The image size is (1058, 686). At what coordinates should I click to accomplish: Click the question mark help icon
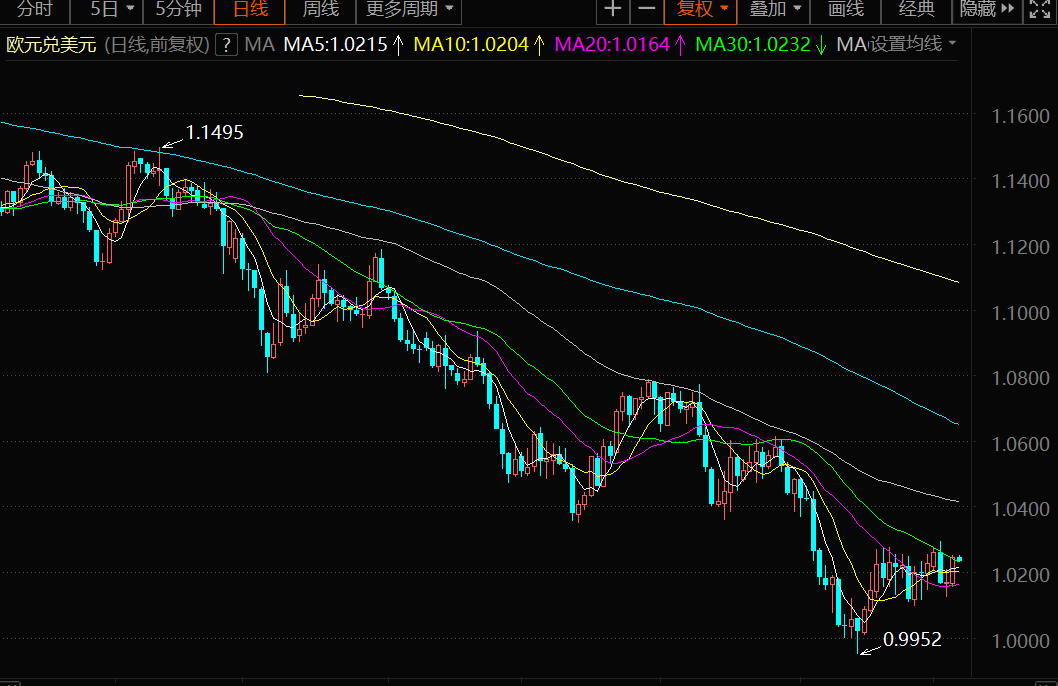coord(226,45)
